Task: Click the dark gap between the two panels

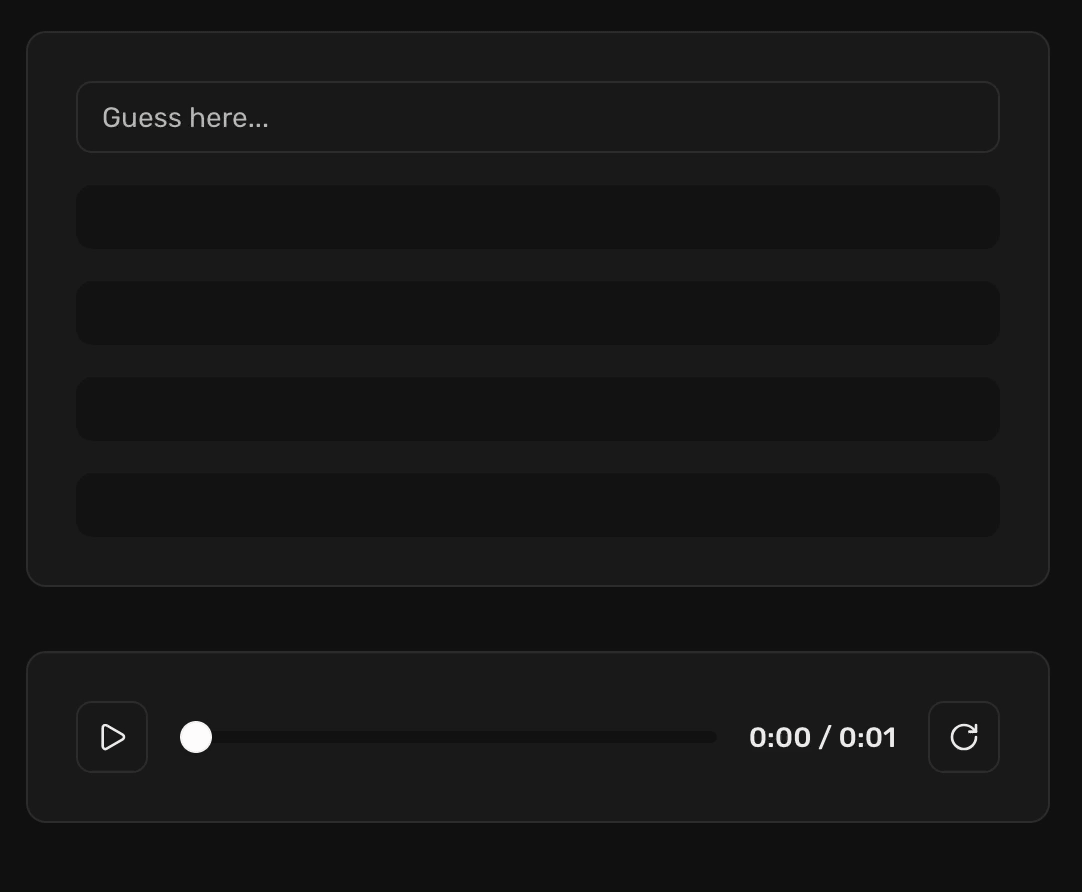Action: click(x=537, y=619)
